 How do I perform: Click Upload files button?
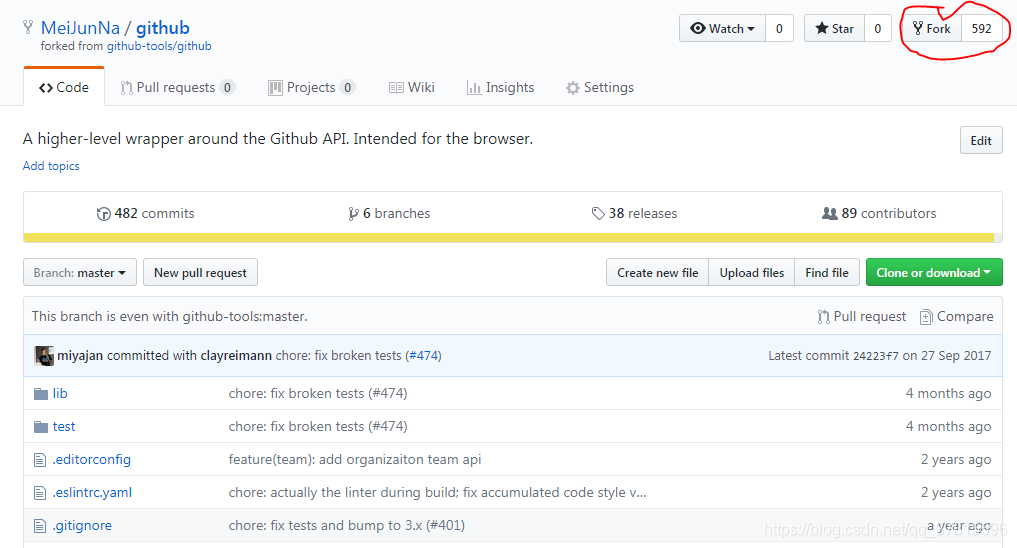(x=752, y=272)
